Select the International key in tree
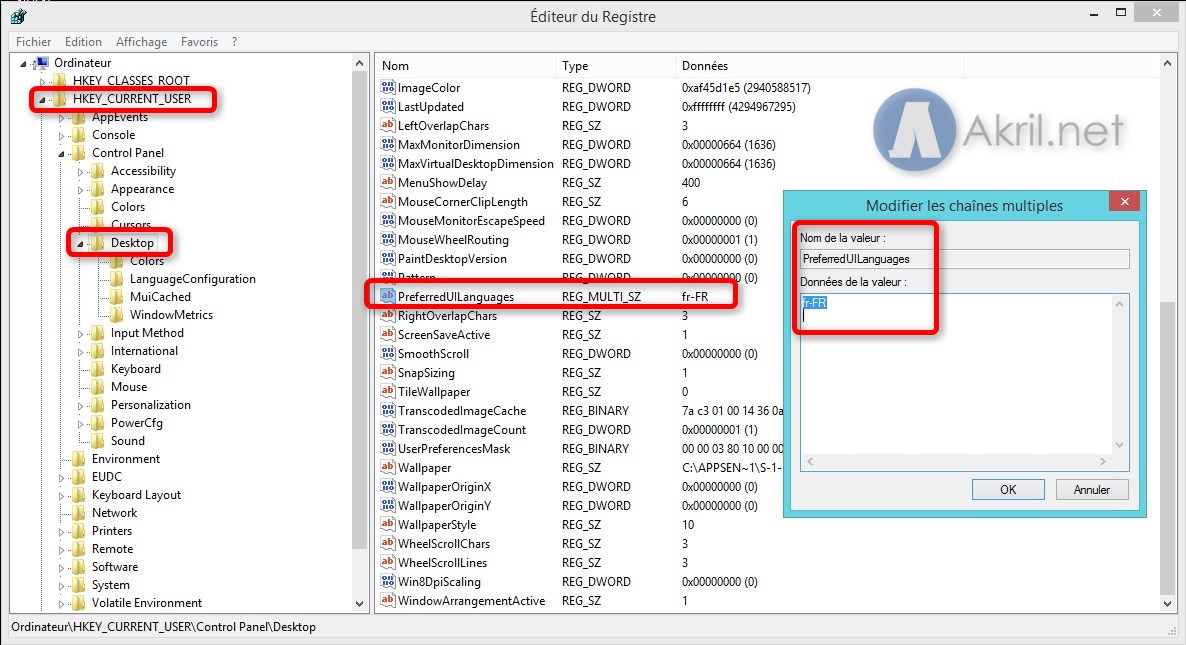1186x645 pixels. click(144, 351)
